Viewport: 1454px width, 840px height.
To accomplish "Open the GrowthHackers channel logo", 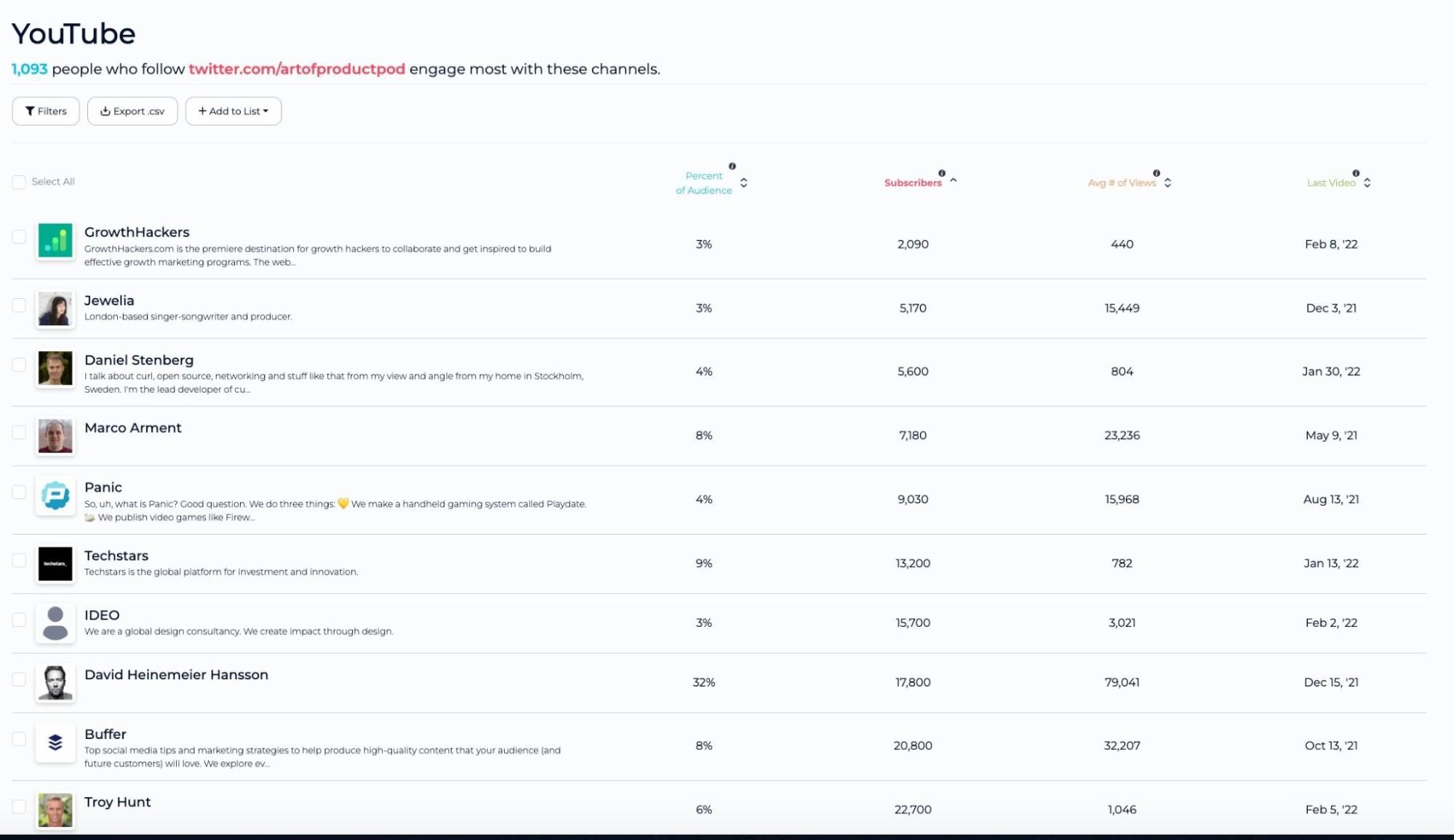I will [x=55, y=241].
